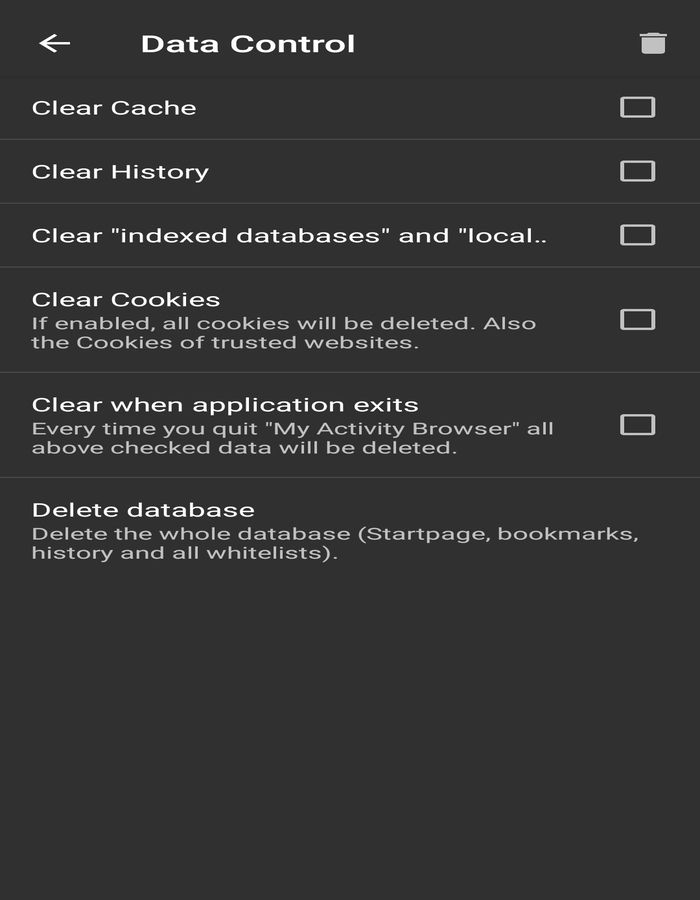Enable Clear when application exits checkbox
Image resolution: width=700 pixels, height=900 pixels.
pyautogui.click(x=637, y=425)
